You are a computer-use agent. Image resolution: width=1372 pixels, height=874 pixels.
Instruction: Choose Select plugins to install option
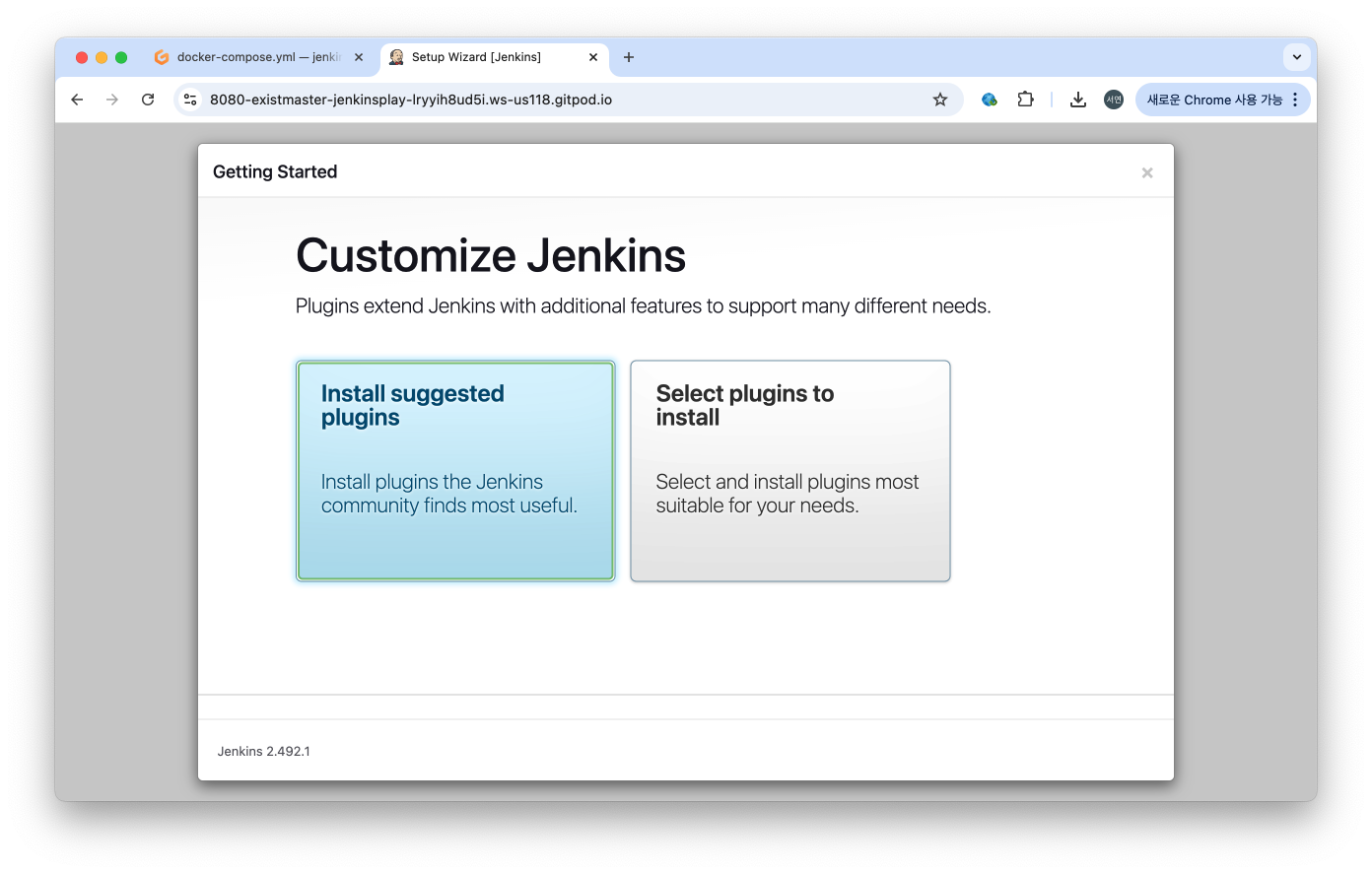[790, 471]
